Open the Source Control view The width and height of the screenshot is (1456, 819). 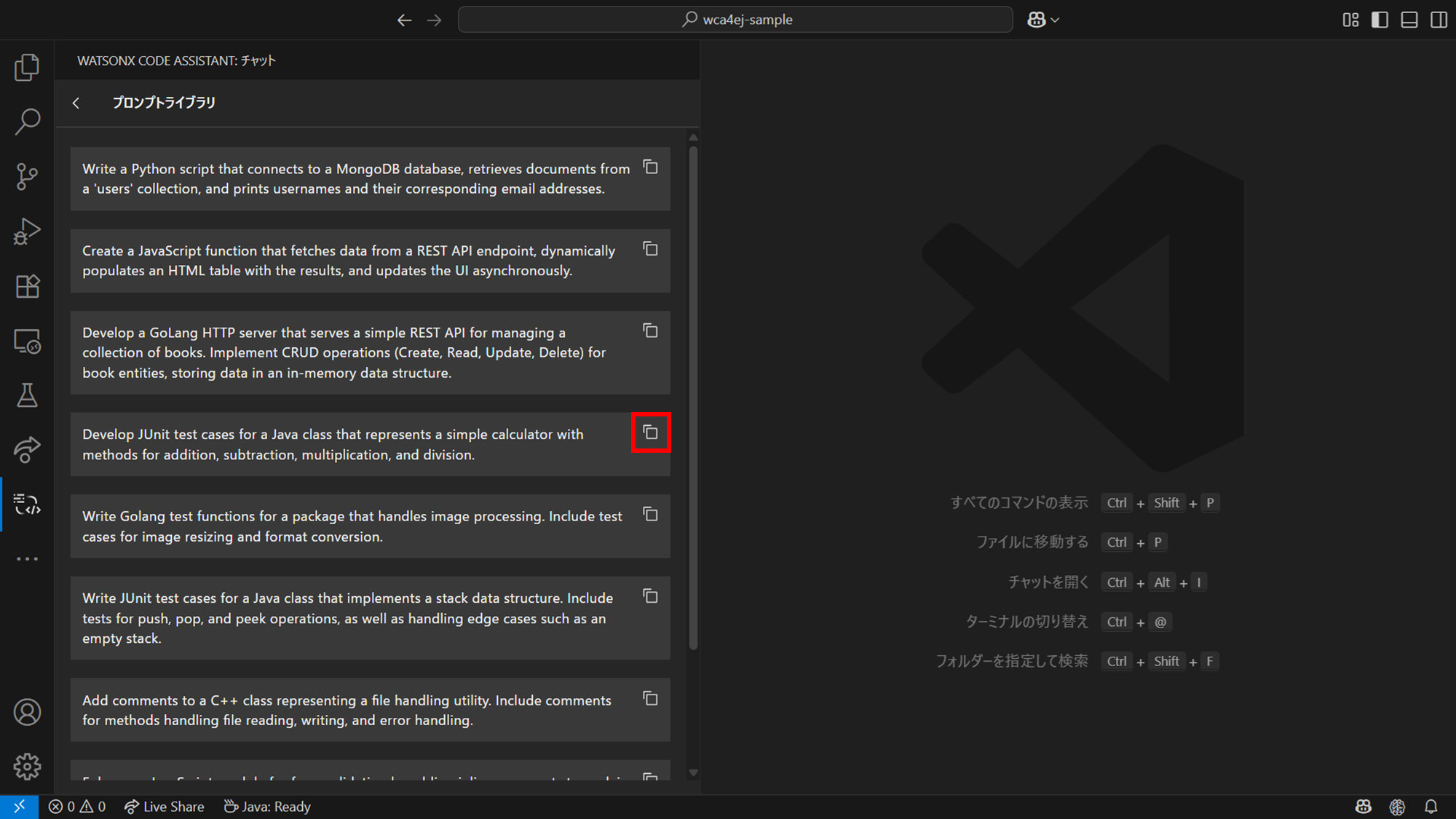click(27, 176)
